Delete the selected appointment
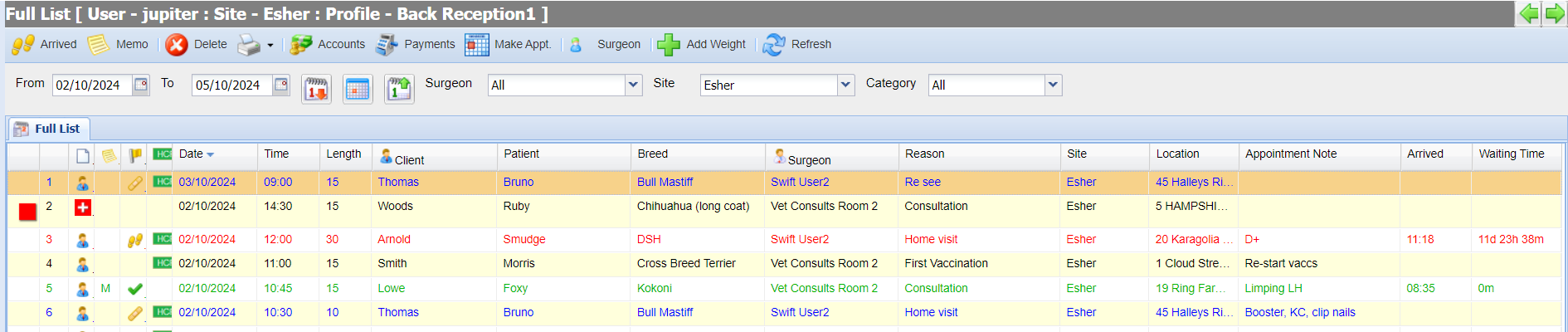Viewport: 1568px width, 332px height. pos(197,45)
